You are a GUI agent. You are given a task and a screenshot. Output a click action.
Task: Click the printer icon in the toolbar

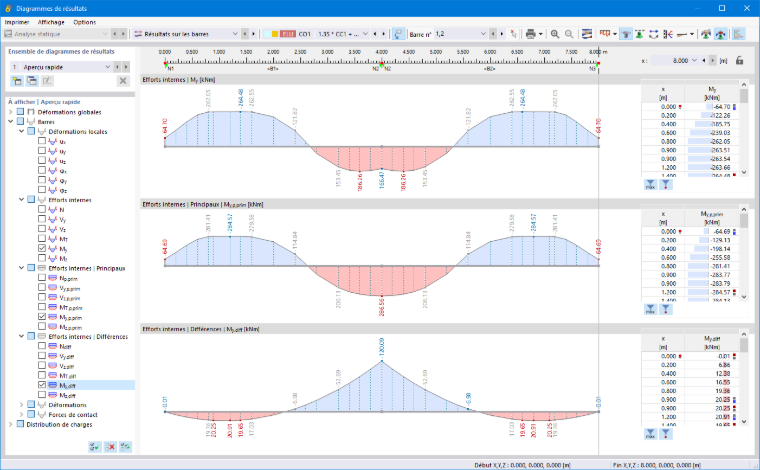click(x=530, y=34)
